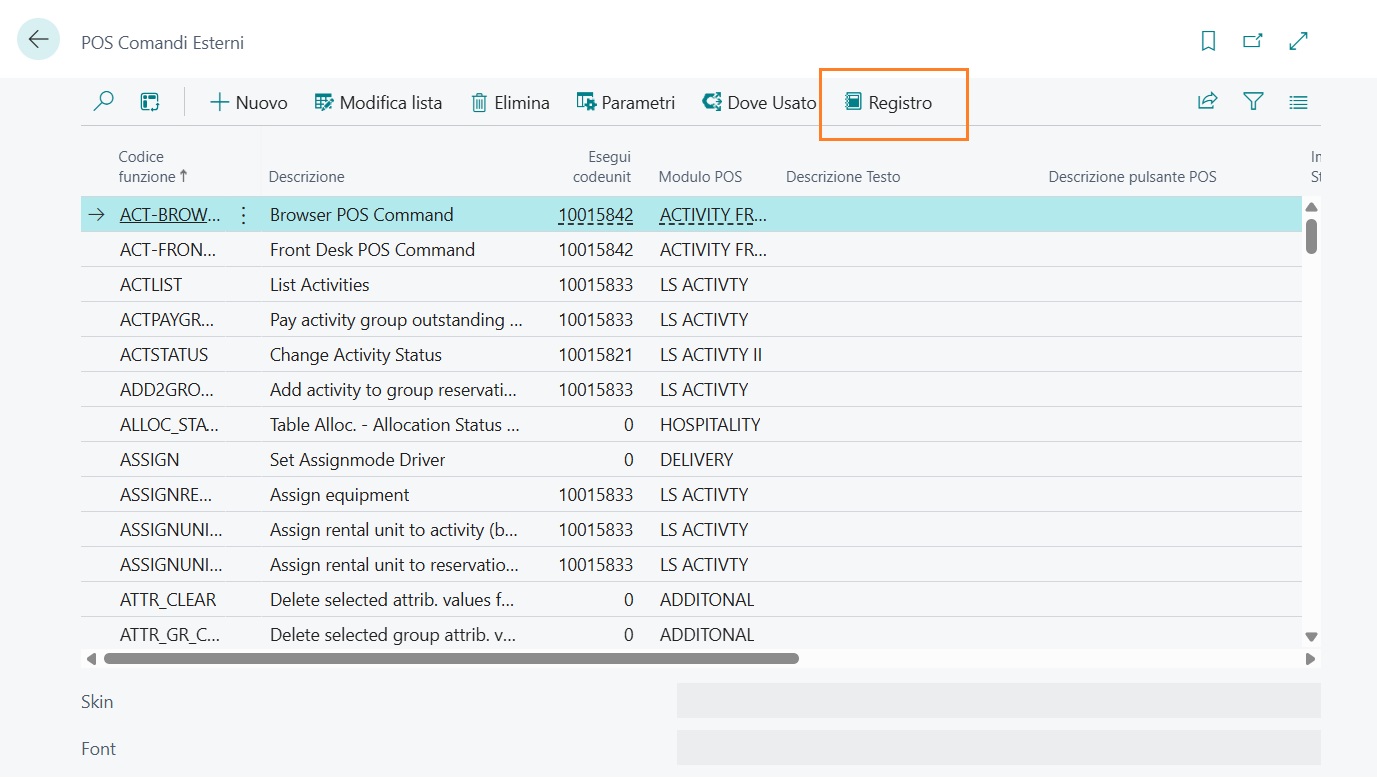The height and width of the screenshot is (780, 1377).
Task: Click ADDITONAL module in ATTR_CLEAR row
Action: click(x=707, y=600)
